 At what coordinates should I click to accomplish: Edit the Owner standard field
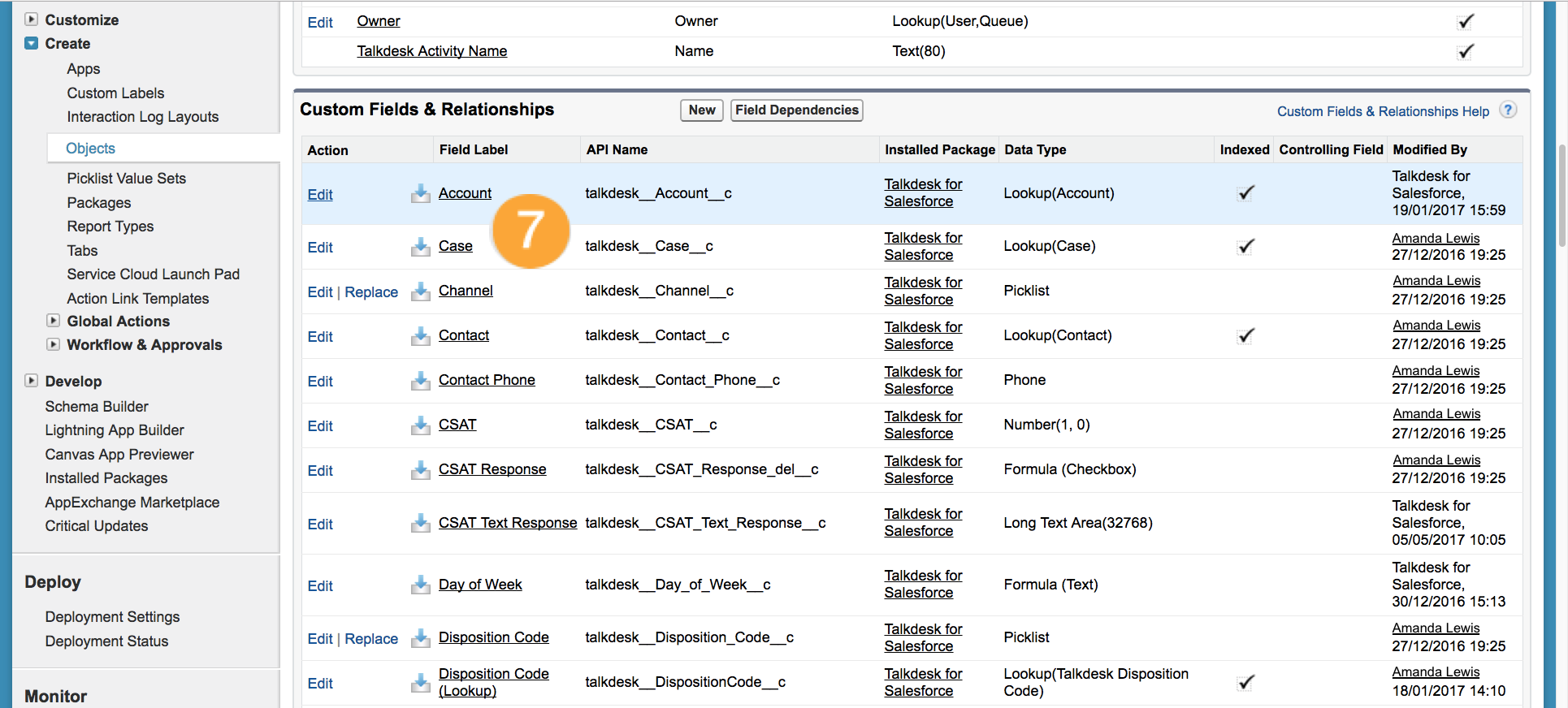pos(320,23)
